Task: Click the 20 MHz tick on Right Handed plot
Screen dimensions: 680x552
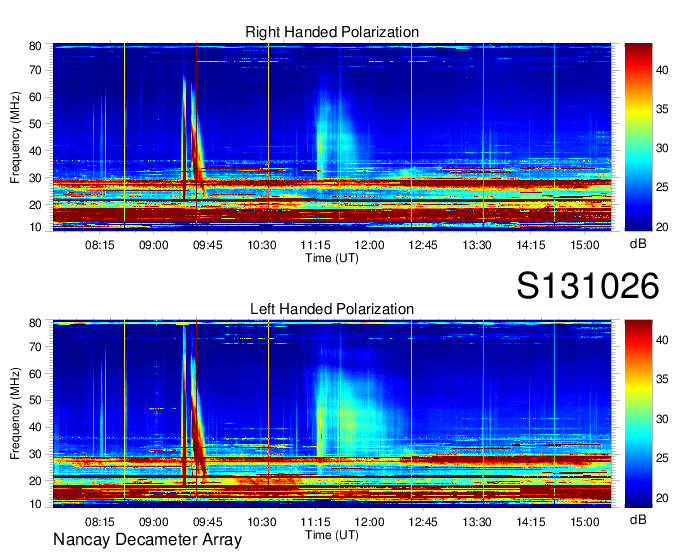Action: [x=35, y=205]
